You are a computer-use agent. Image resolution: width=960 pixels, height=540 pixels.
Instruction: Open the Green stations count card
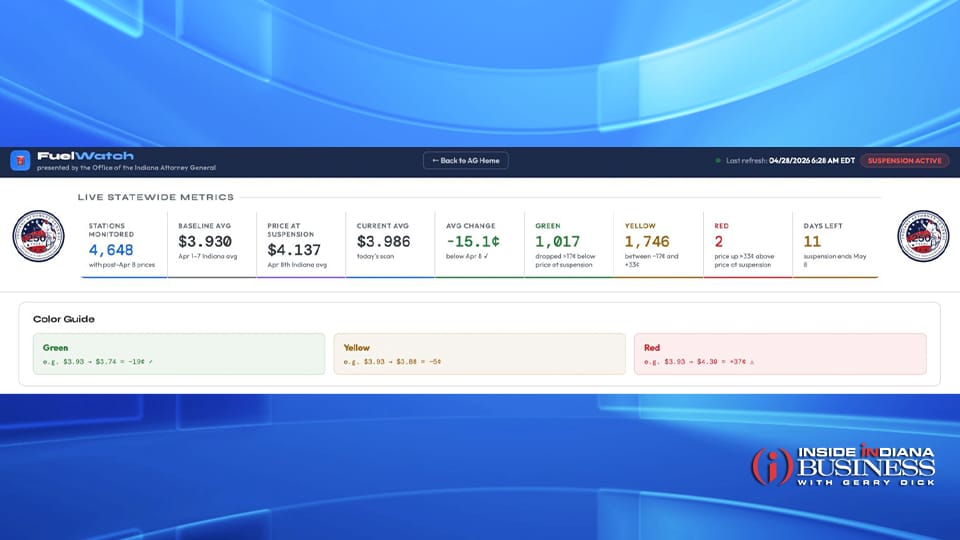(x=568, y=244)
